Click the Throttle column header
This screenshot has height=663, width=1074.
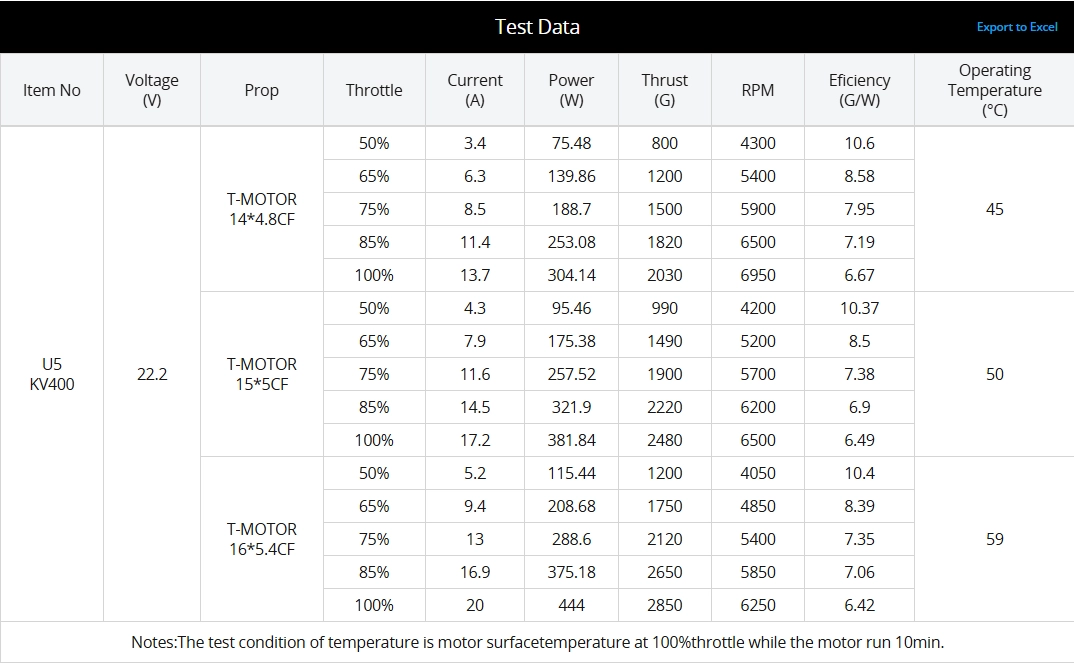(x=374, y=90)
